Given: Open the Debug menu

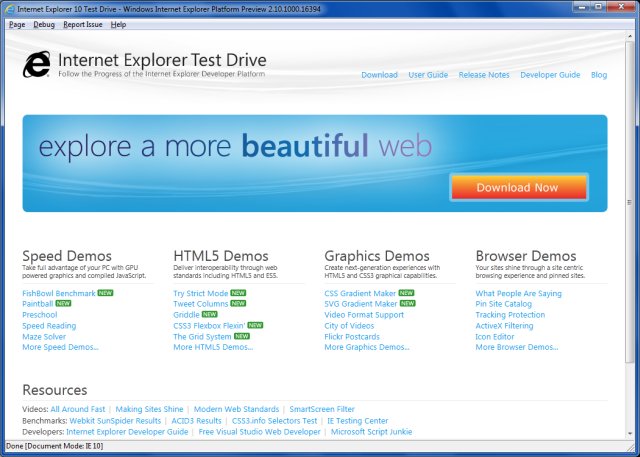Looking at the screenshot, I should [x=44, y=24].
